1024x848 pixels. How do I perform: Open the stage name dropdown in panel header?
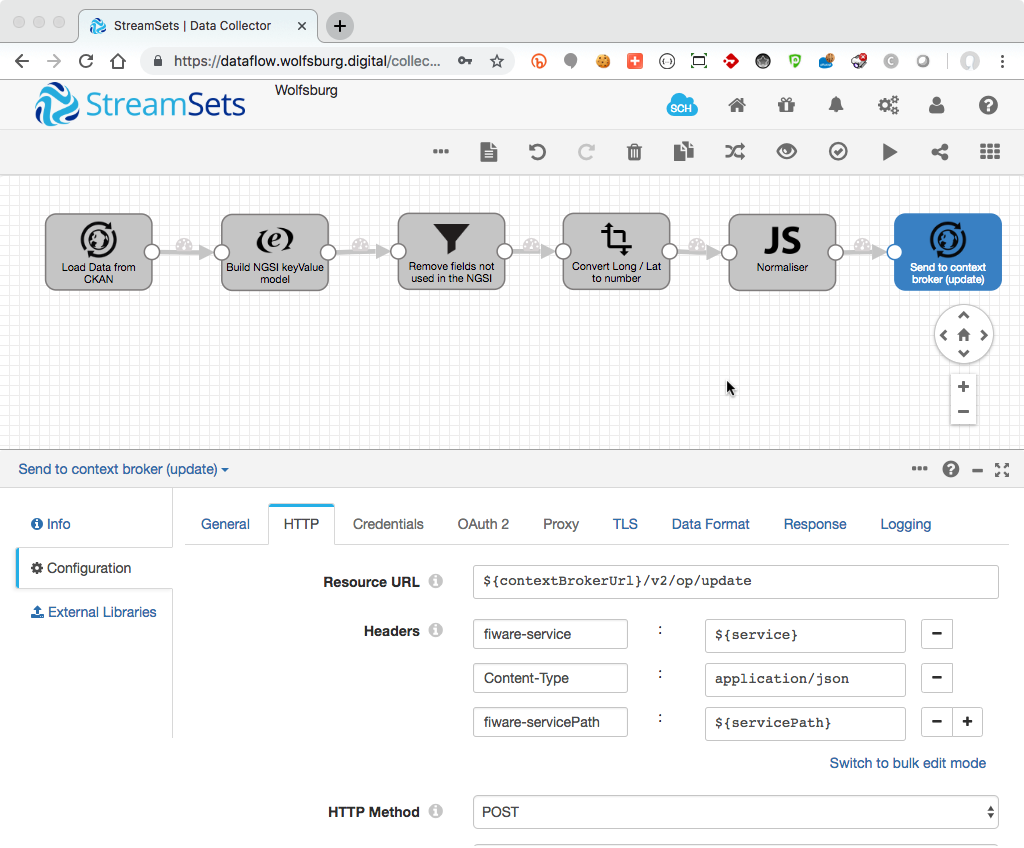point(124,469)
